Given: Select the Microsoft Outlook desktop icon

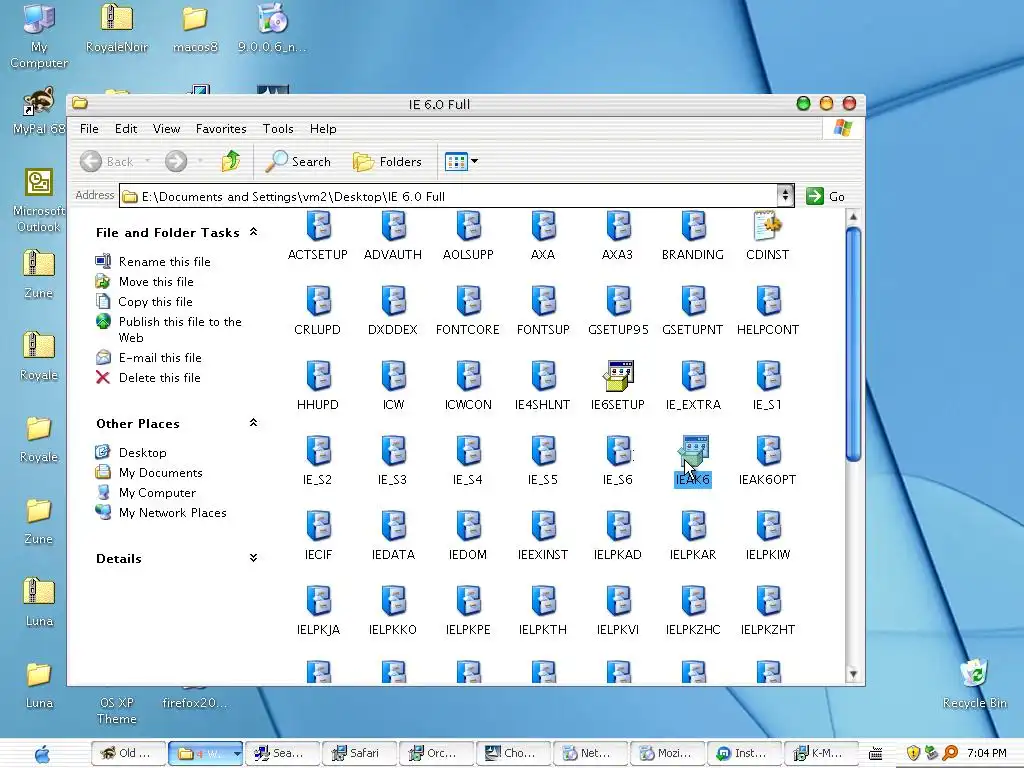Looking at the screenshot, I should (39, 200).
